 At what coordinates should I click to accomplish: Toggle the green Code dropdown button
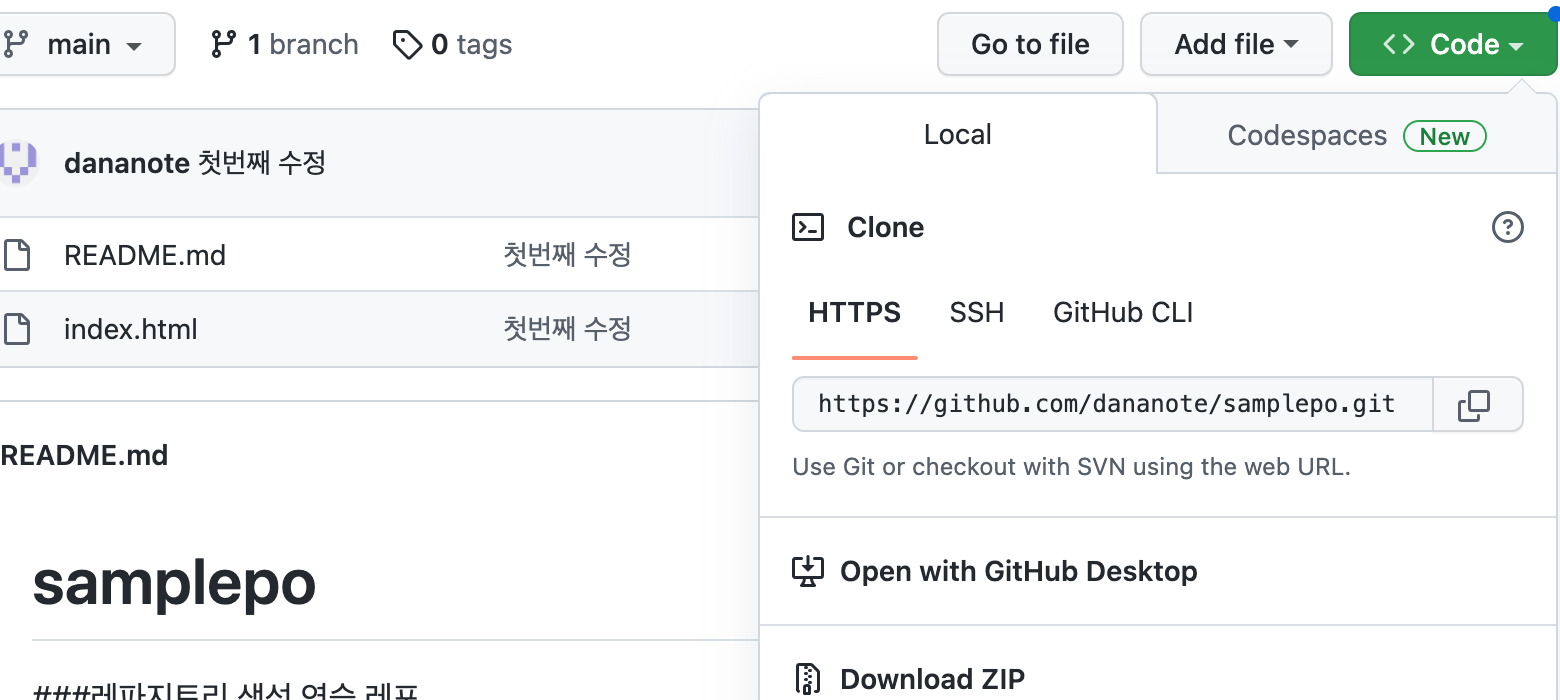point(1453,44)
